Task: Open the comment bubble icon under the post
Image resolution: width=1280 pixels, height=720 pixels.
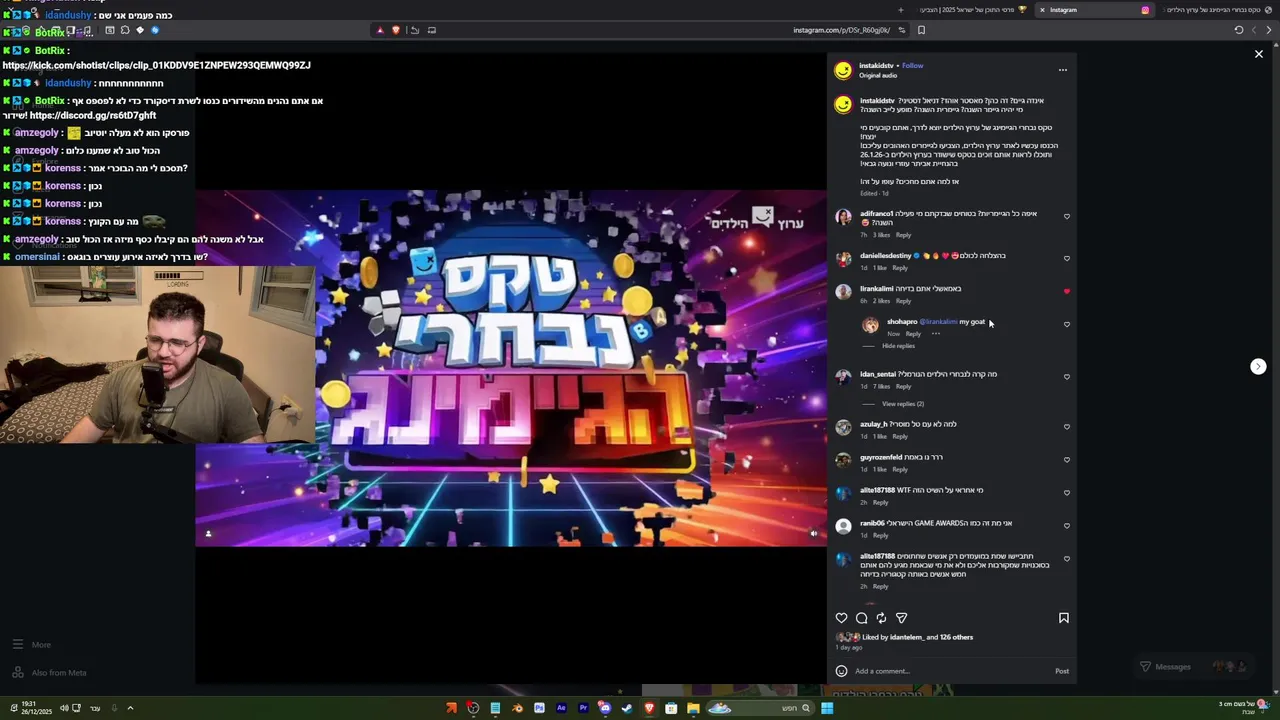Action: [861, 618]
